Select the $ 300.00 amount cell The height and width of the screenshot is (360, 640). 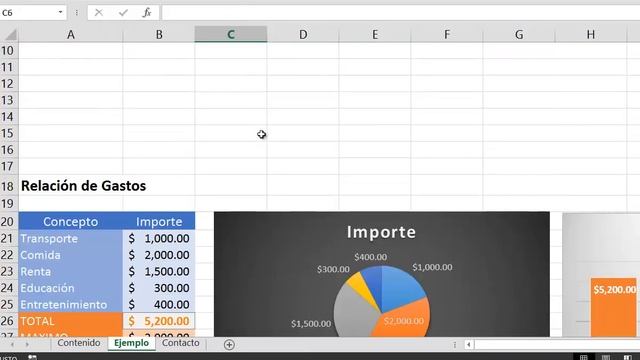tap(159, 288)
